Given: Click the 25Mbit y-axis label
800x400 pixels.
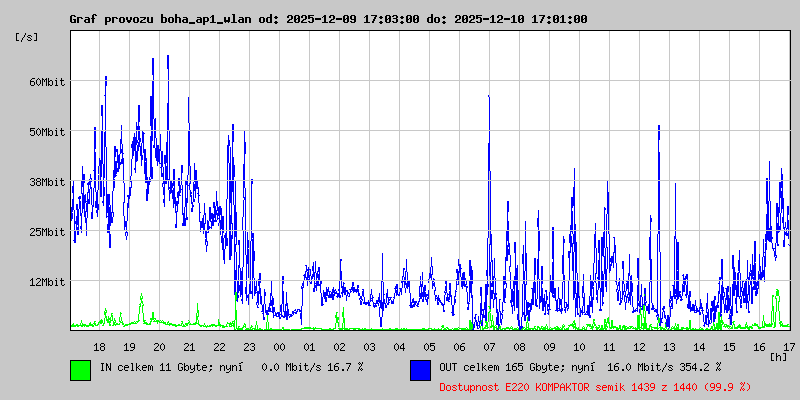Looking at the screenshot, I should coord(46,232).
